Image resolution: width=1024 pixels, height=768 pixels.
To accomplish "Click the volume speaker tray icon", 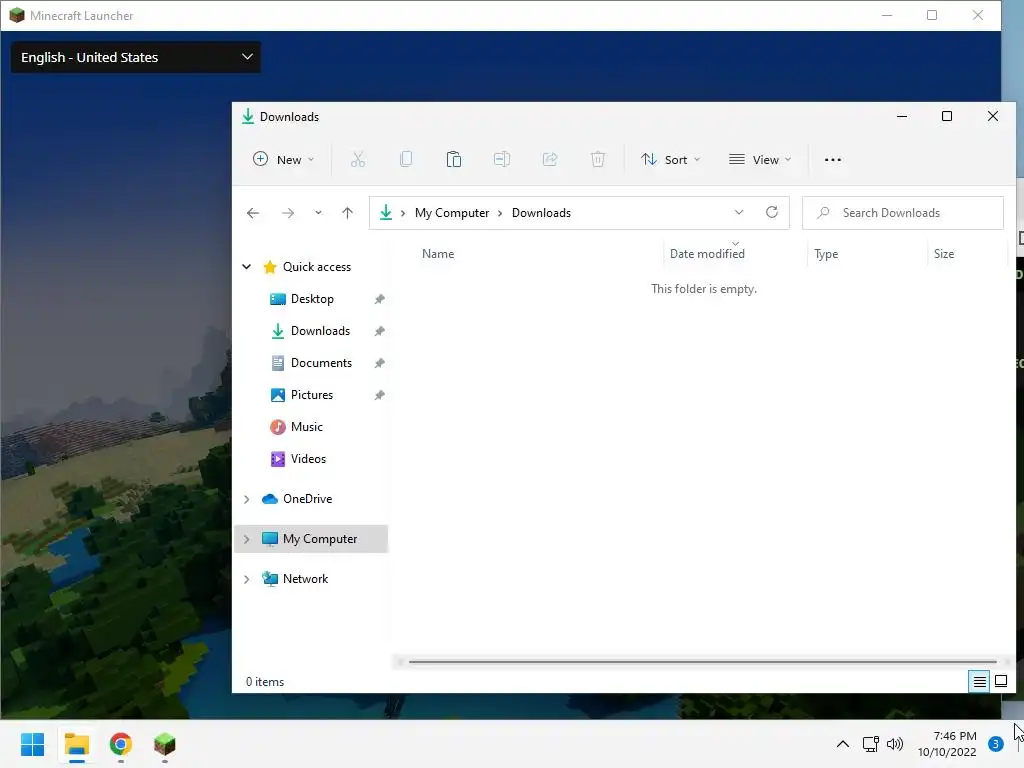I will (895, 744).
